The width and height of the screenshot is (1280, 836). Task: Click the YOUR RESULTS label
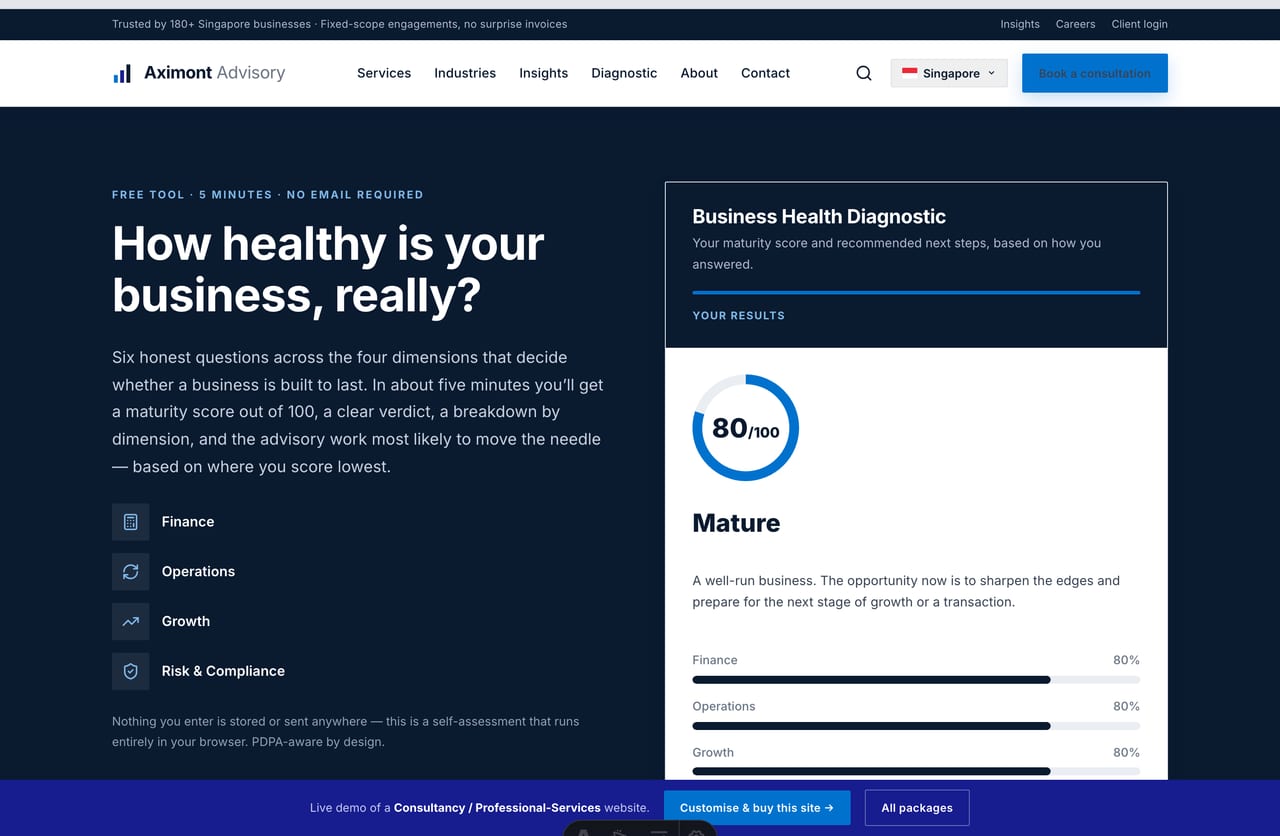[x=738, y=316]
